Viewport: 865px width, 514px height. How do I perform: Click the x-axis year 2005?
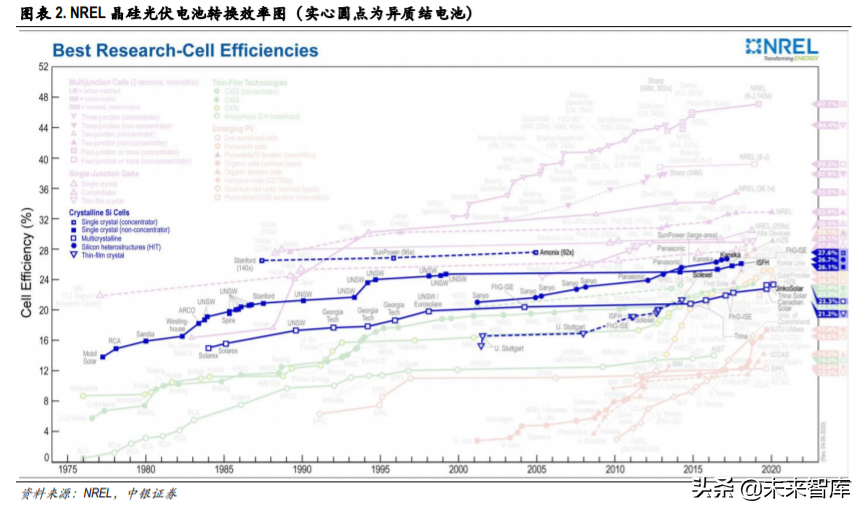(x=537, y=469)
